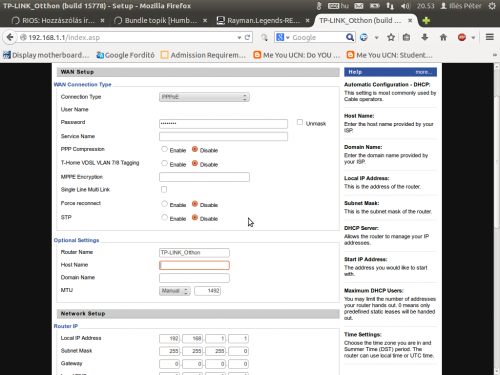Click the Password input field
The width and height of the screenshot is (500, 375).
point(223,124)
